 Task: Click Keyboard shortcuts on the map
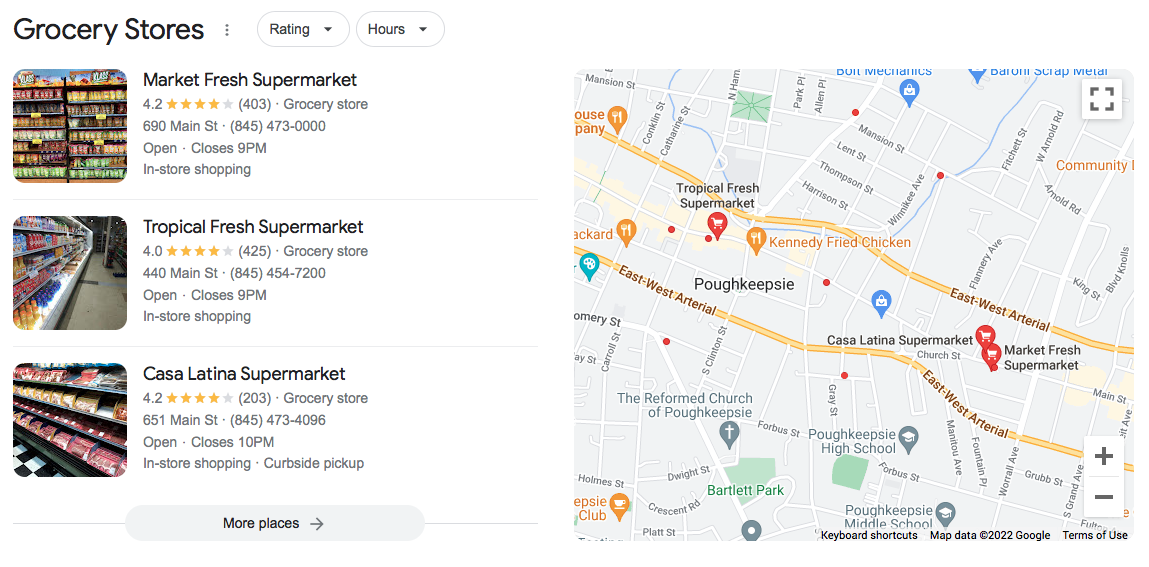[x=869, y=536]
